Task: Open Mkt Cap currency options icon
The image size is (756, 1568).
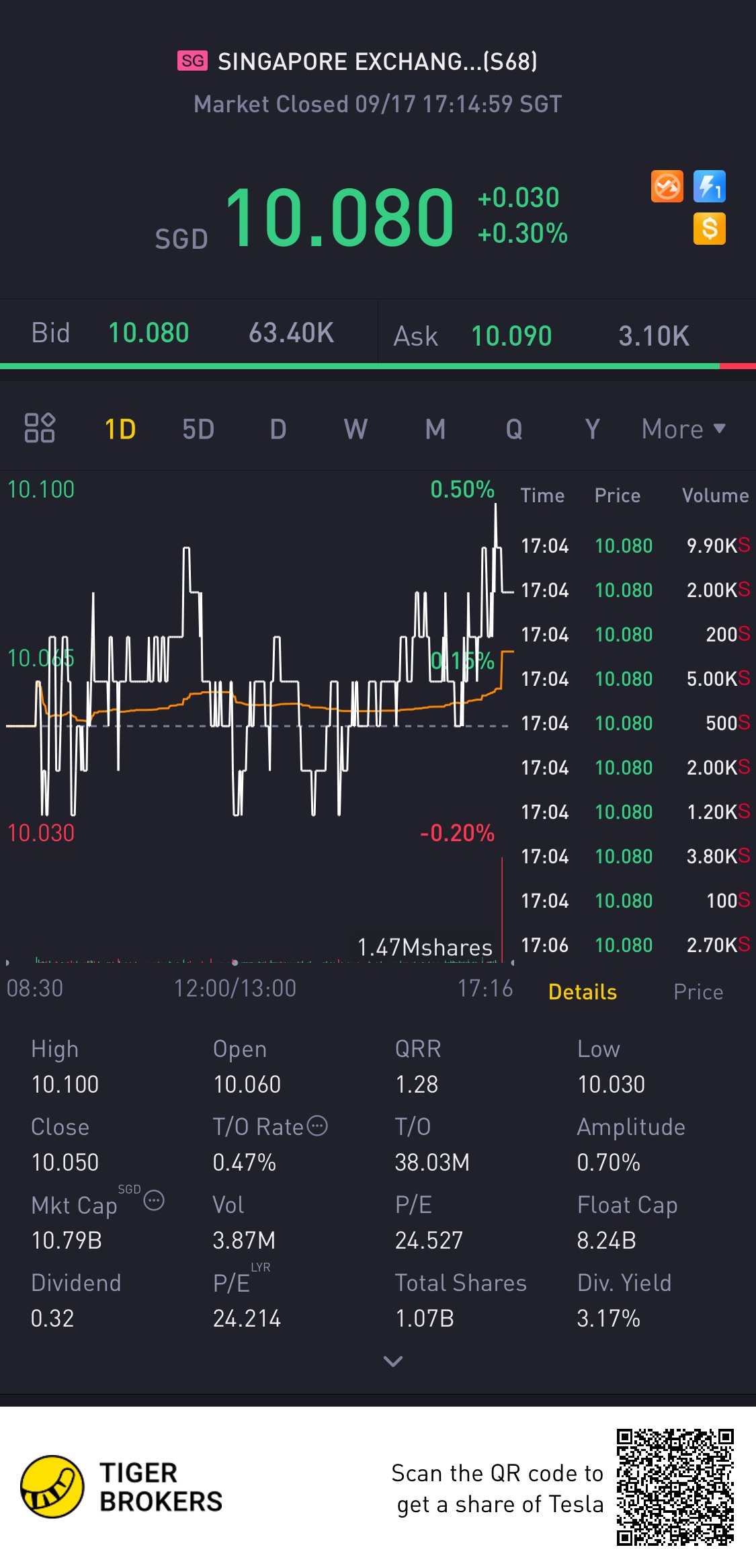Action: [154, 1200]
